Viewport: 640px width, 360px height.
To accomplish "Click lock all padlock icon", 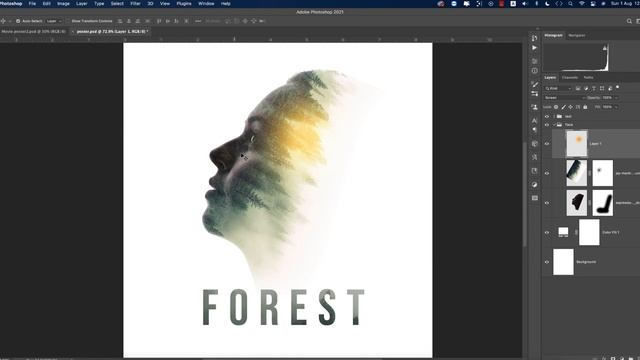I will pos(585,107).
